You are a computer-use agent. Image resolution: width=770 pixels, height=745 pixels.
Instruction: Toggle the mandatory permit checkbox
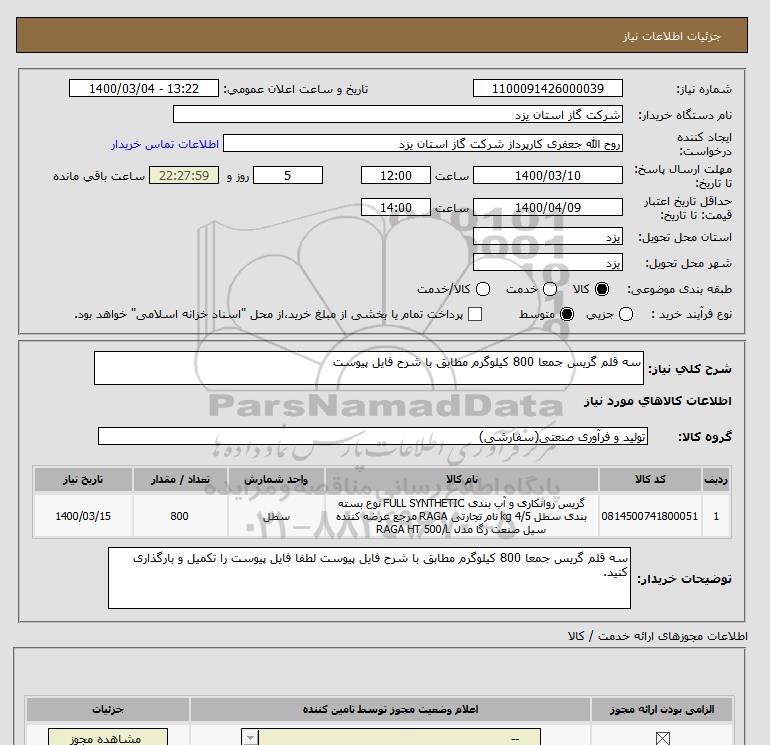pyautogui.click(x=662, y=738)
